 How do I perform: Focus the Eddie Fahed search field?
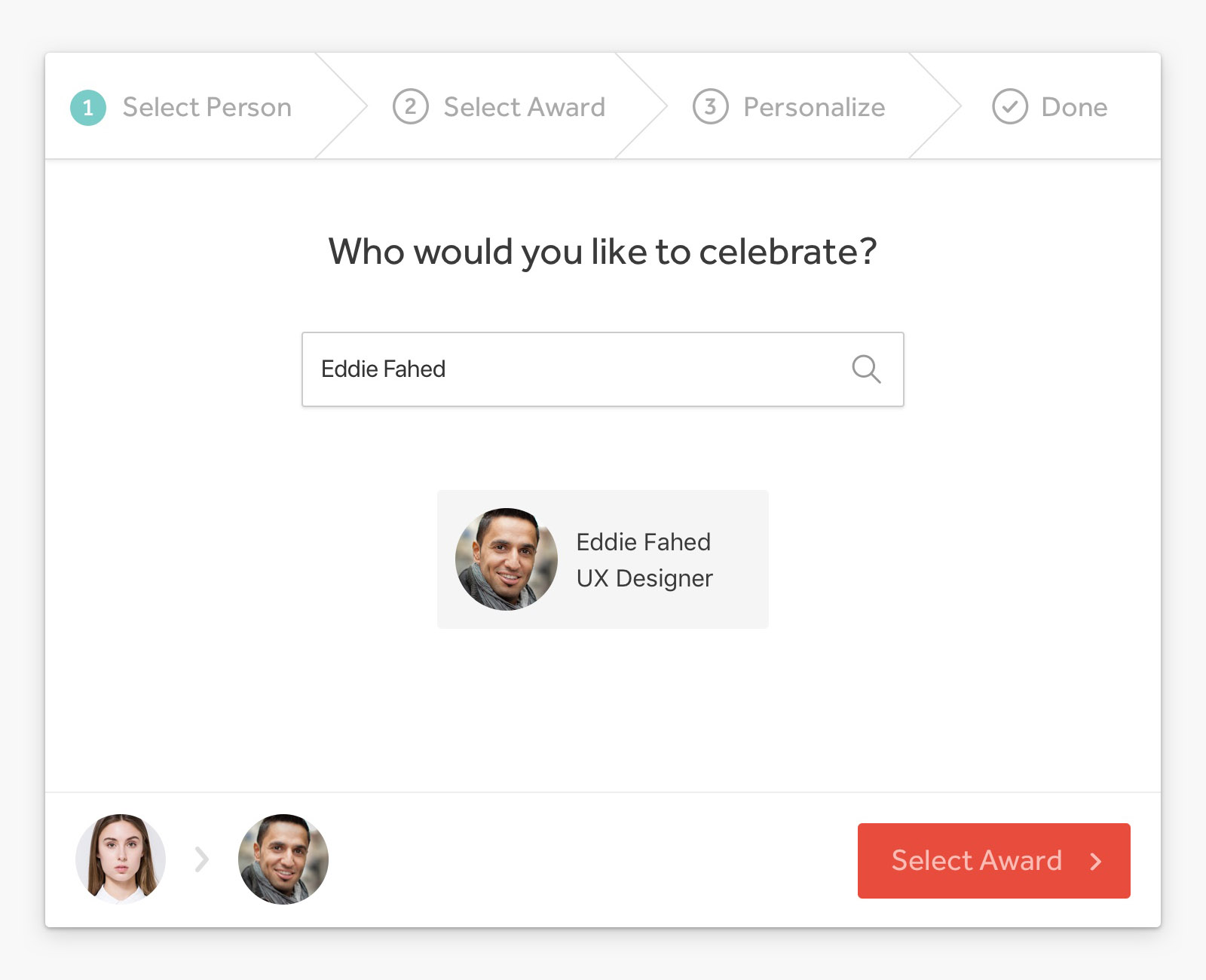603,369
